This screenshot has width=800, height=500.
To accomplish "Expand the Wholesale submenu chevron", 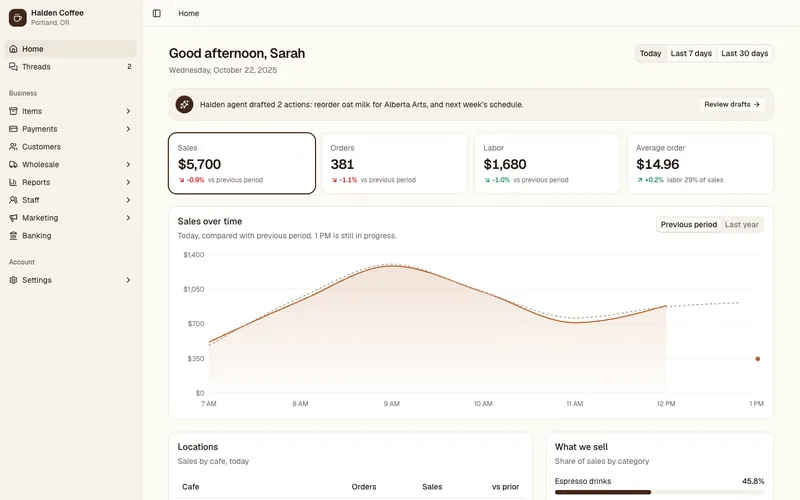I will 128,164.
